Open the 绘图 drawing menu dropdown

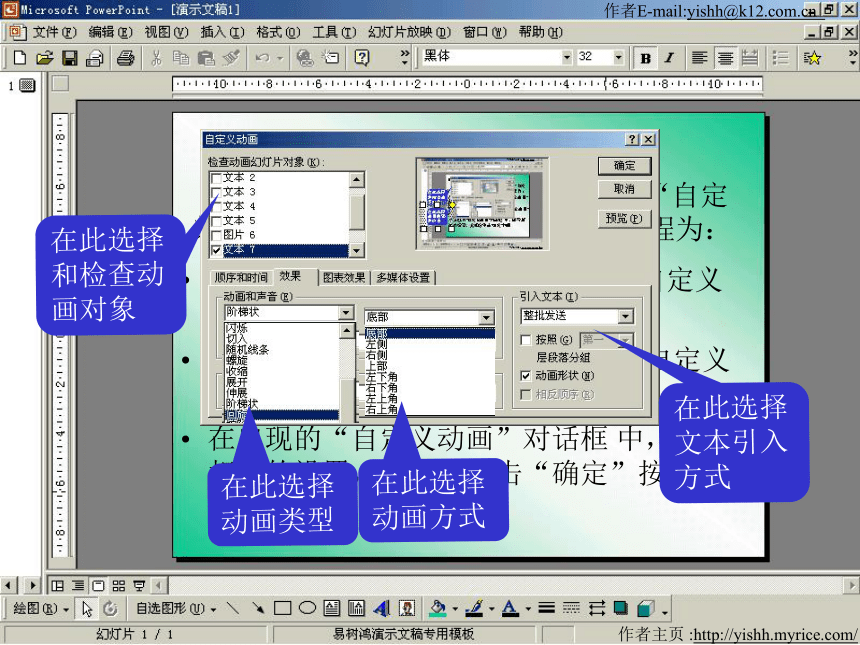pyautogui.click(x=41, y=608)
